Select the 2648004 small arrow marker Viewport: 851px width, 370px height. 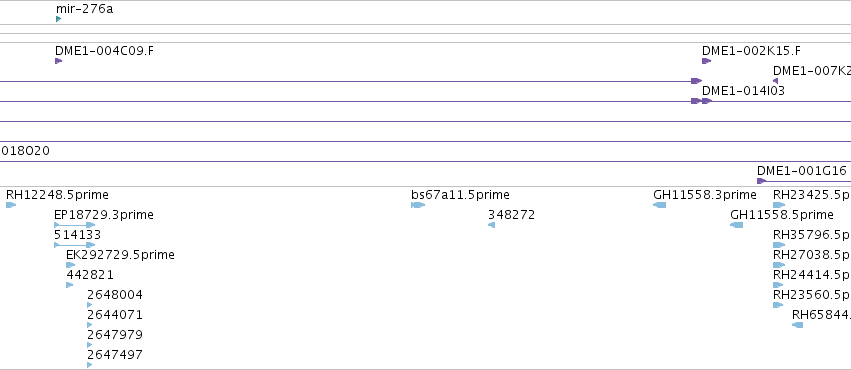(x=90, y=305)
